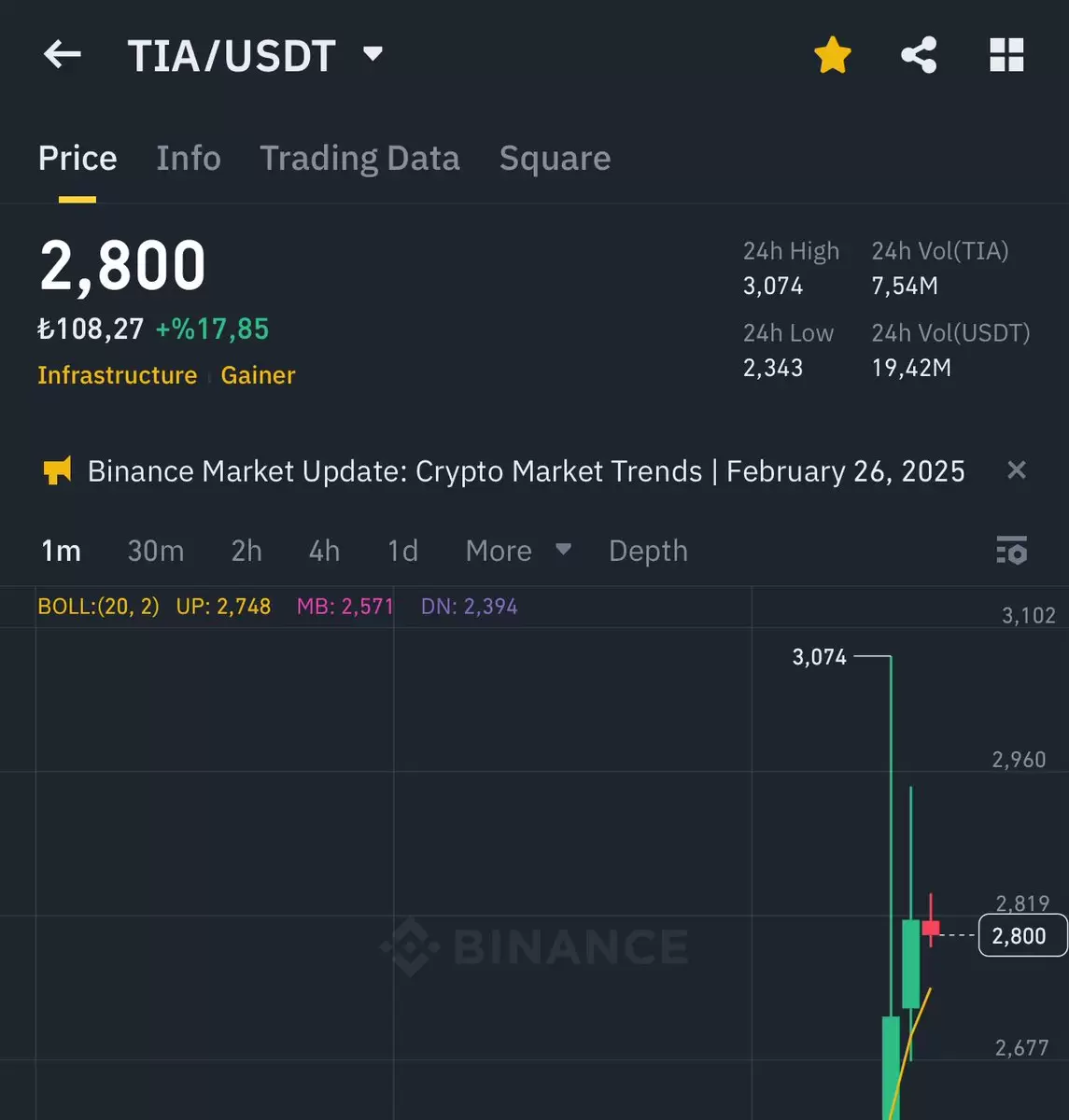Screen dimensions: 1069x1120
Task: Open the four-square grid menu icon
Action: coord(1006,55)
